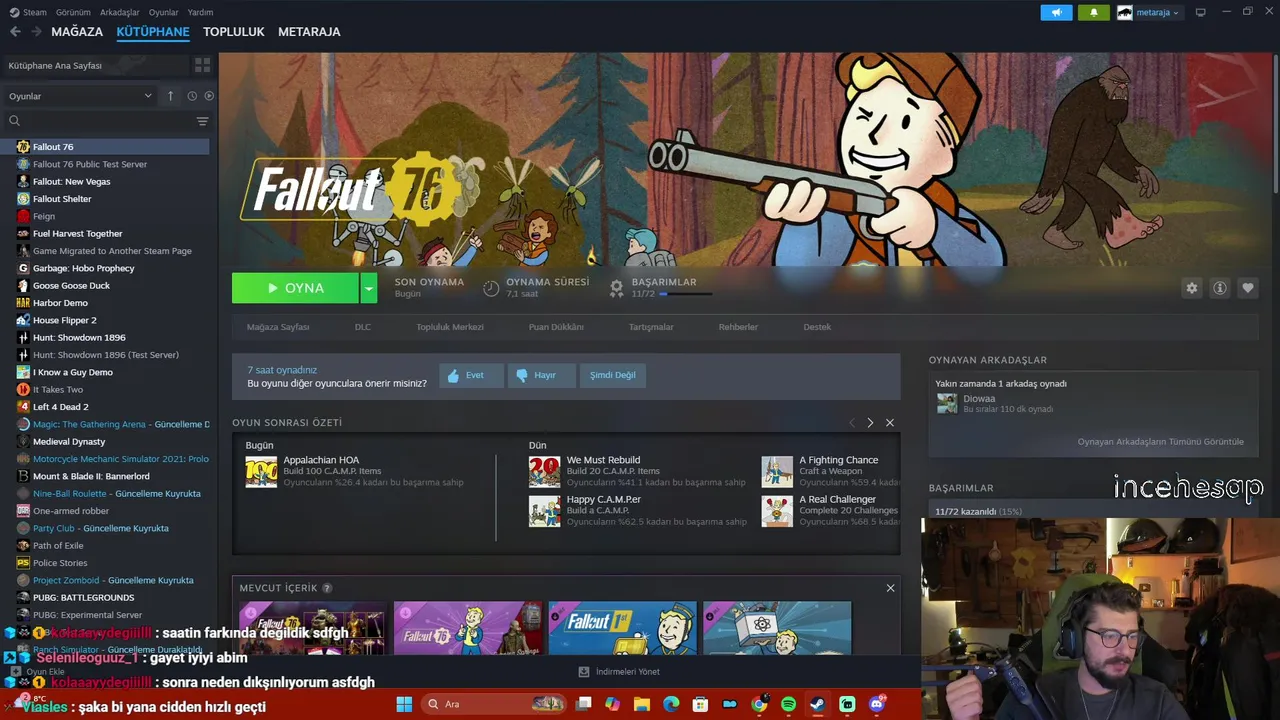The width and height of the screenshot is (1280, 720).
Task: Click Oynayan Arkadaşların Tümünü Görüntüle
Action: [x=1160, y=442]
